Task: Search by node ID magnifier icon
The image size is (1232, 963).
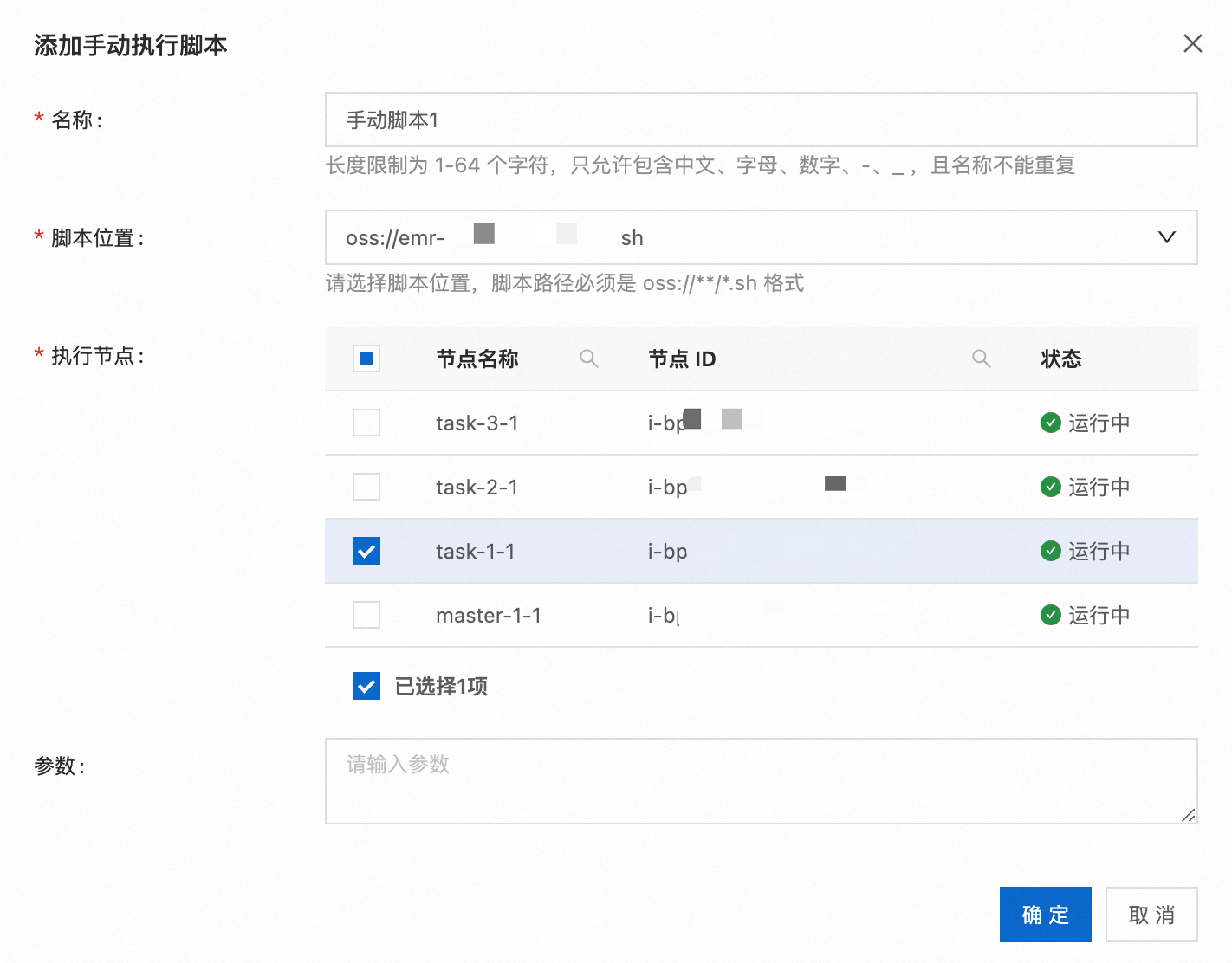Action: tap(982, 359)
